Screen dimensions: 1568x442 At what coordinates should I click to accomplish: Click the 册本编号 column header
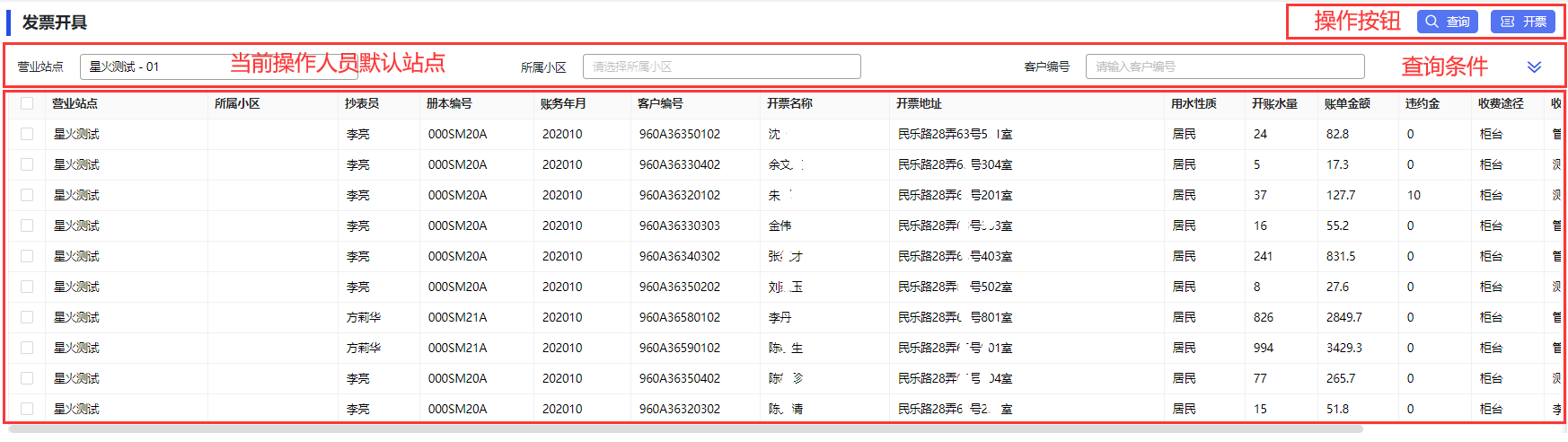tap(449, 103)
